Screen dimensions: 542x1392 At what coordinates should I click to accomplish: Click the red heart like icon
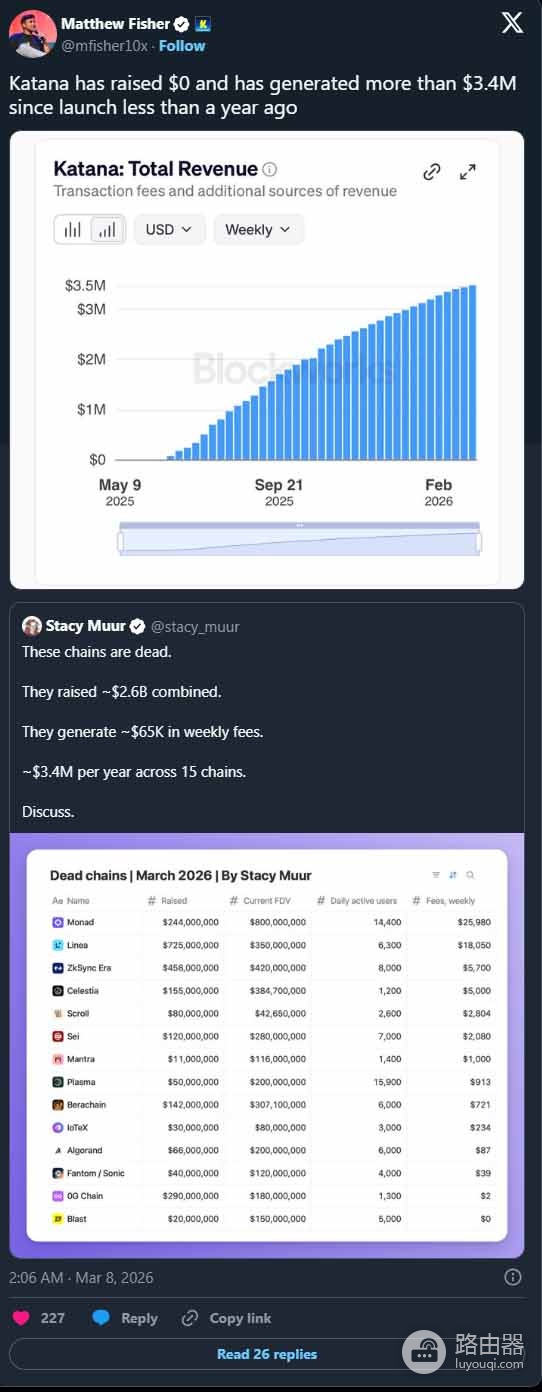coord(20,1318)
